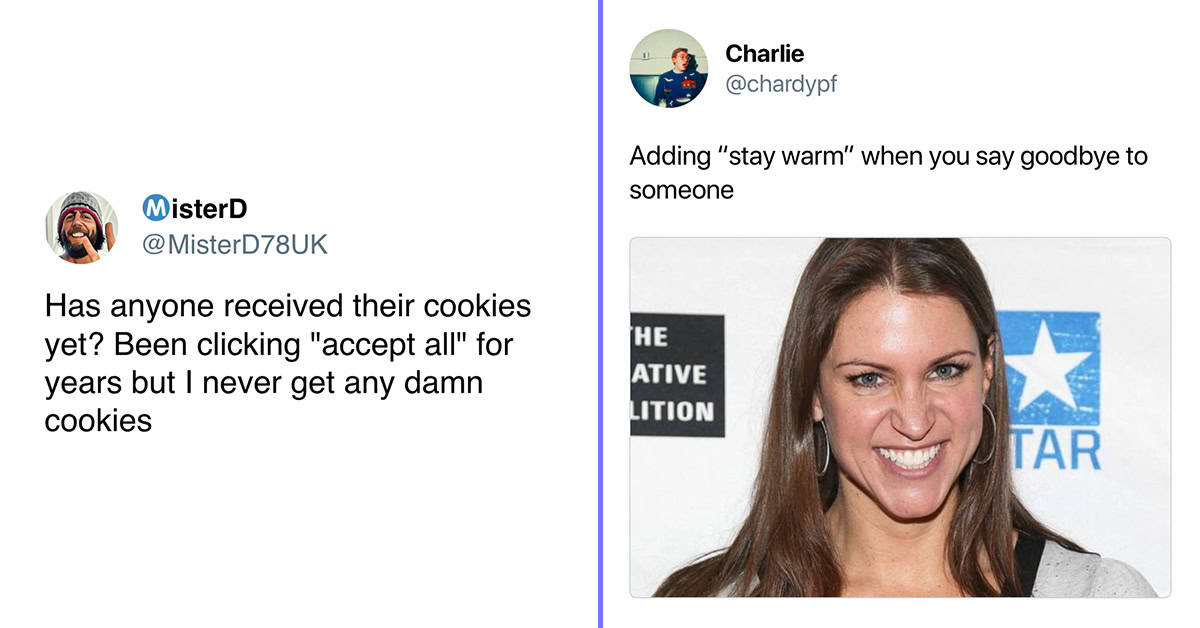Visit the @chardypf handle
This screenshot has height=628, width=1200.
[780, 85]
